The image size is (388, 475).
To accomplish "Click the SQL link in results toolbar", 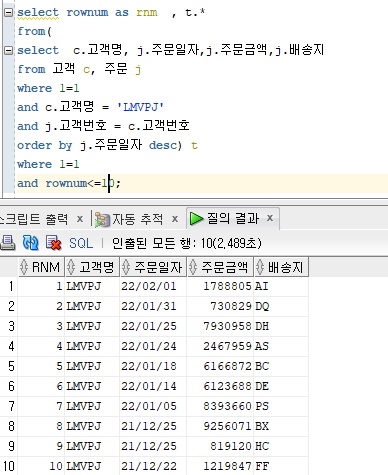I will pos(81,243).
